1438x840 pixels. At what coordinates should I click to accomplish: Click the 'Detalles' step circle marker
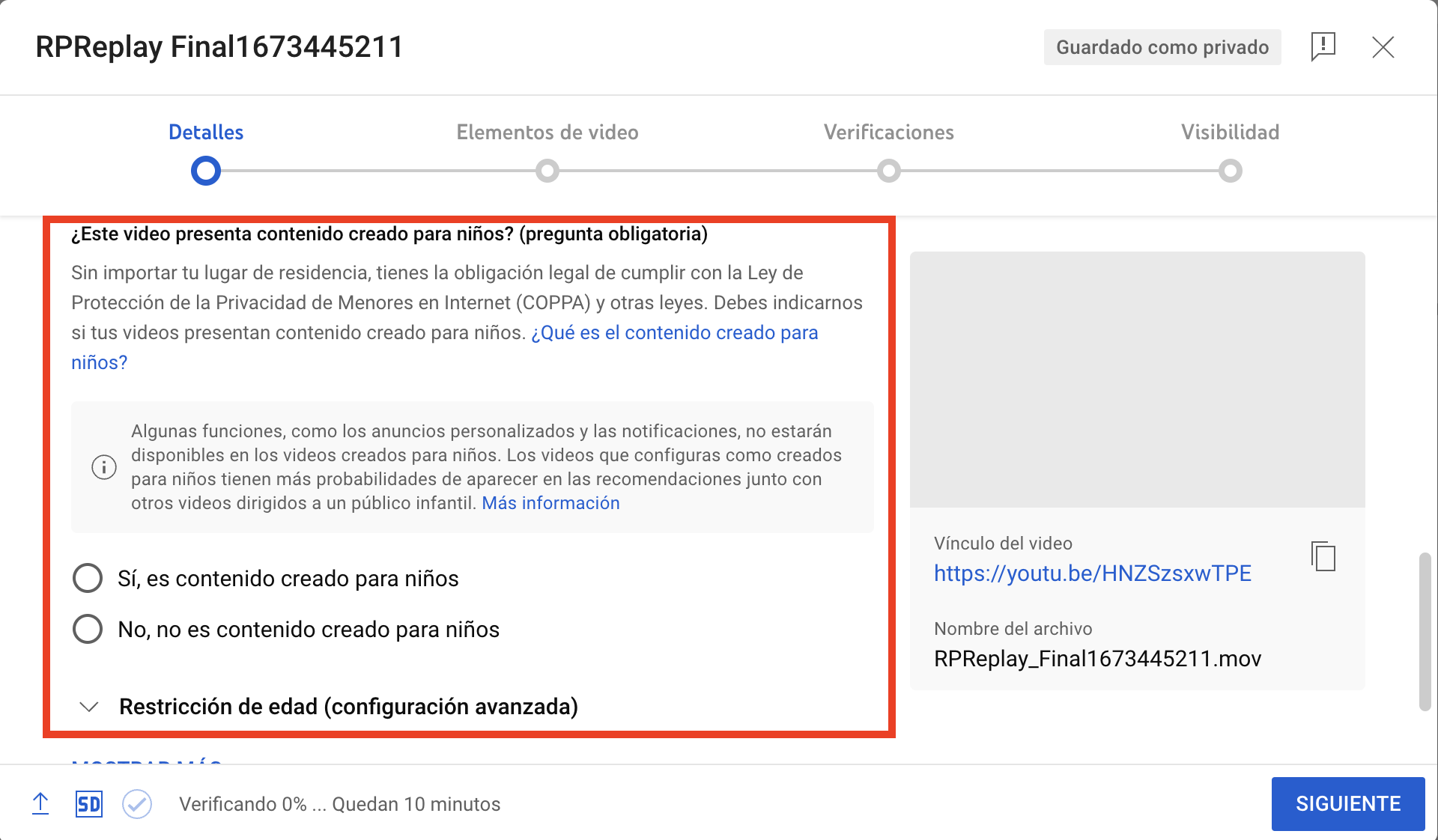point(206,171)
